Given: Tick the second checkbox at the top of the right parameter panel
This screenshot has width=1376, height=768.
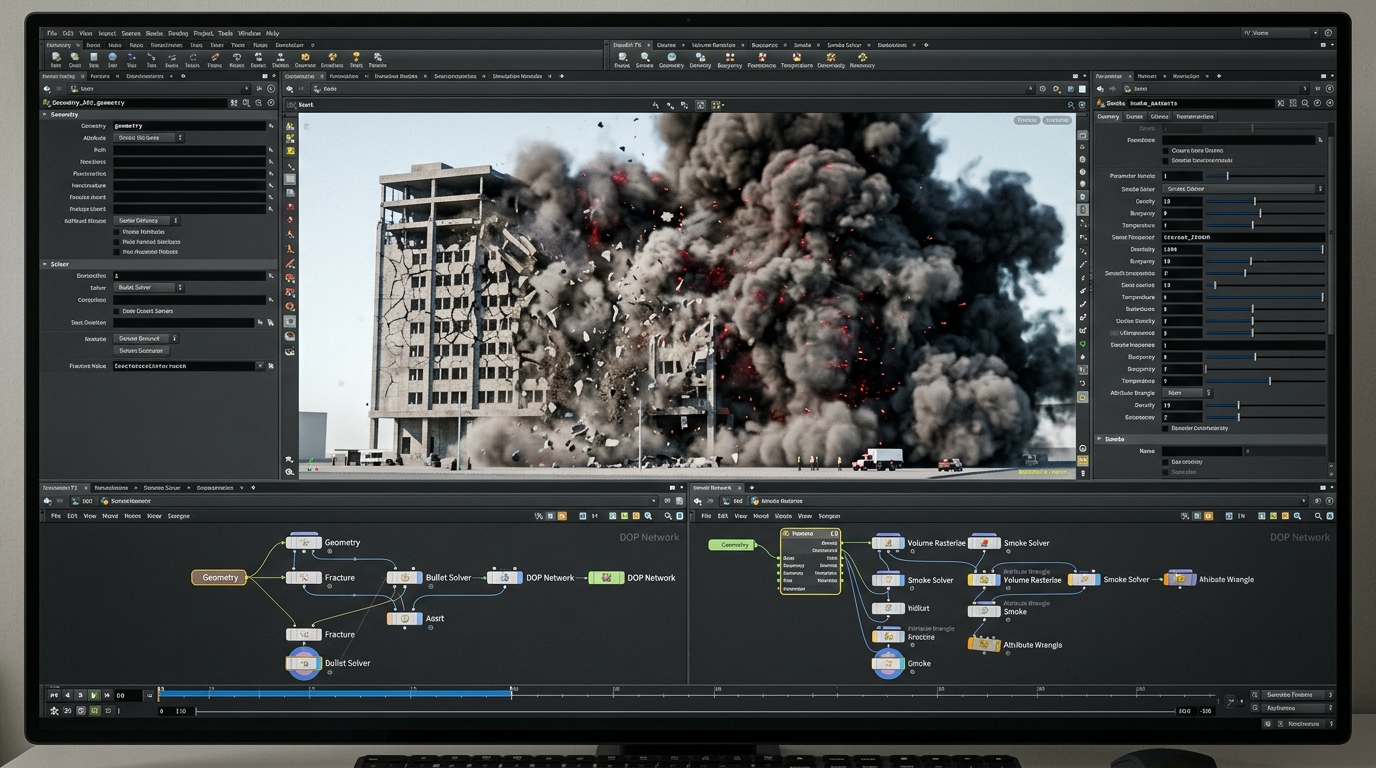Looking at the screenshot, I should (1165, 161).
